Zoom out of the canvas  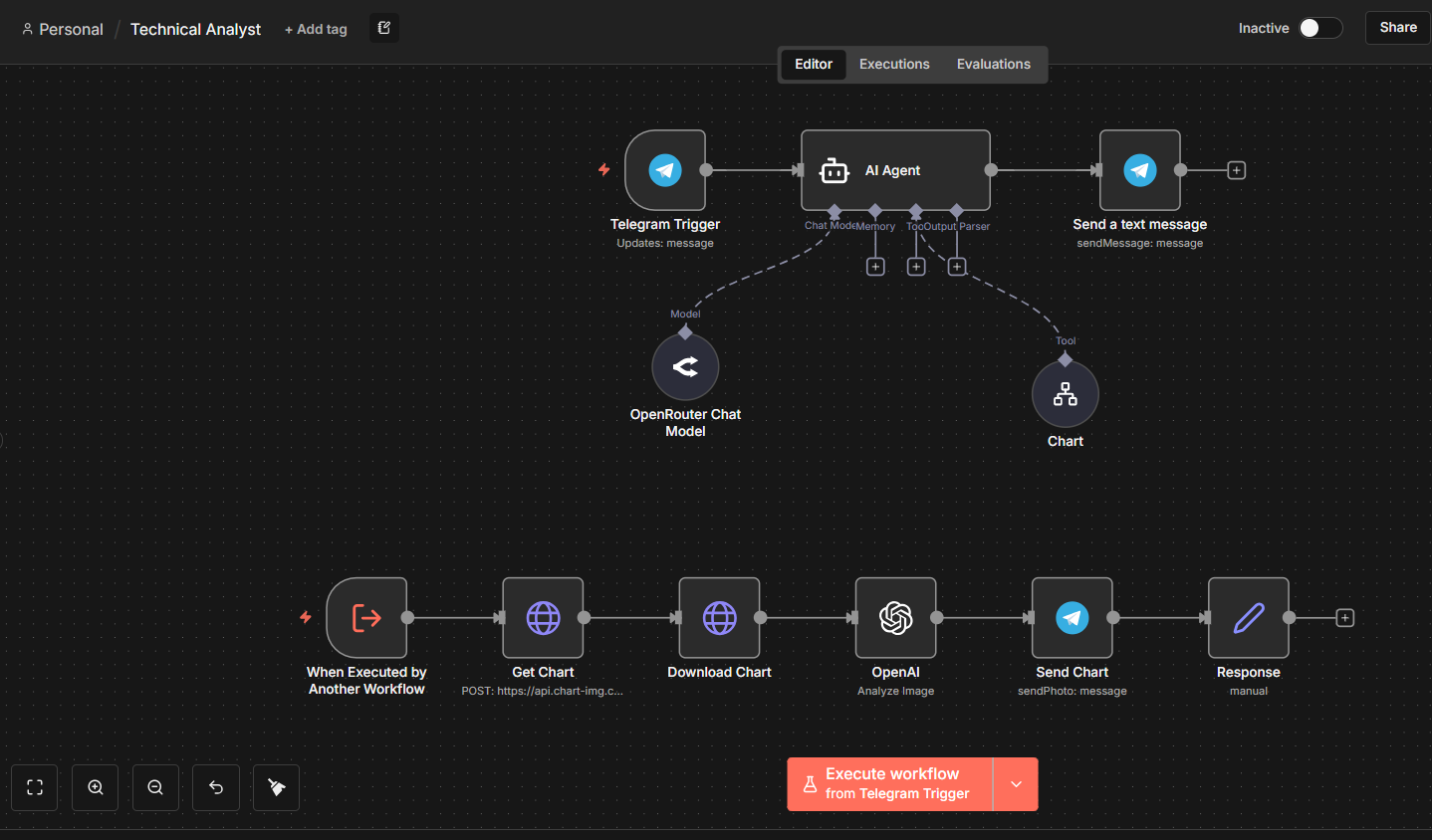155,787
